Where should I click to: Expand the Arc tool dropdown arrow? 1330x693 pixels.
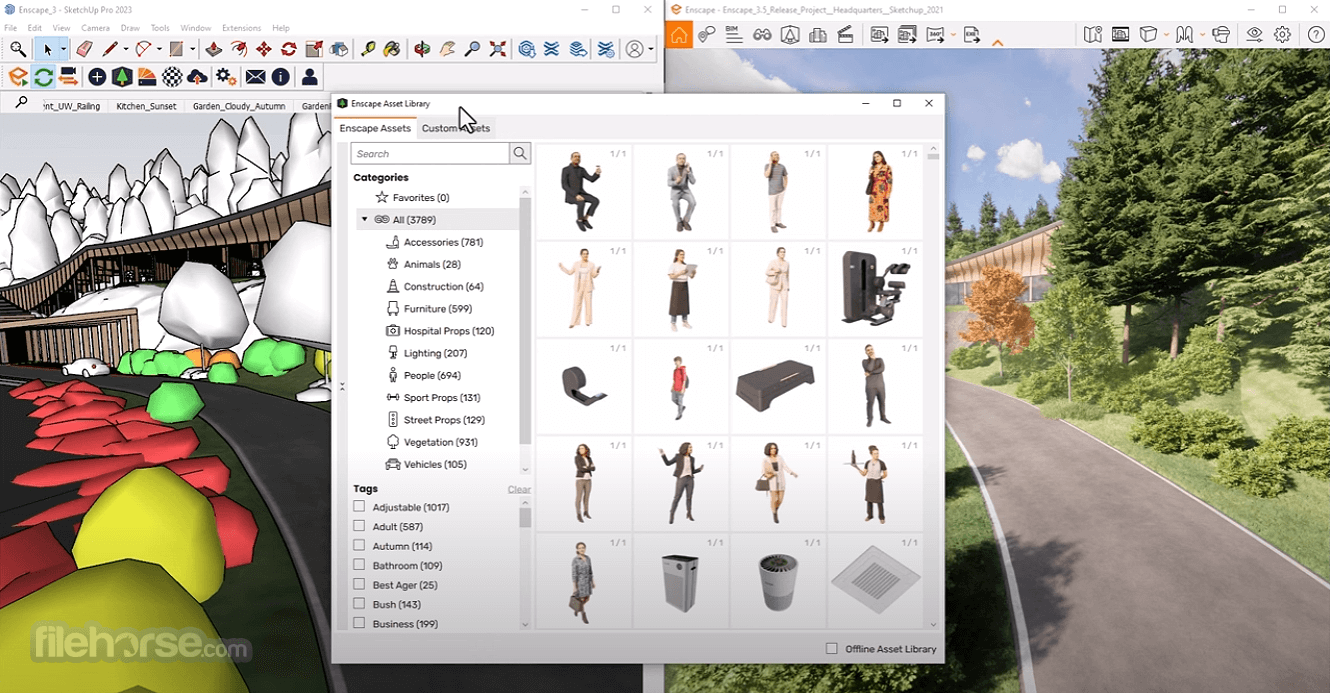159,49
